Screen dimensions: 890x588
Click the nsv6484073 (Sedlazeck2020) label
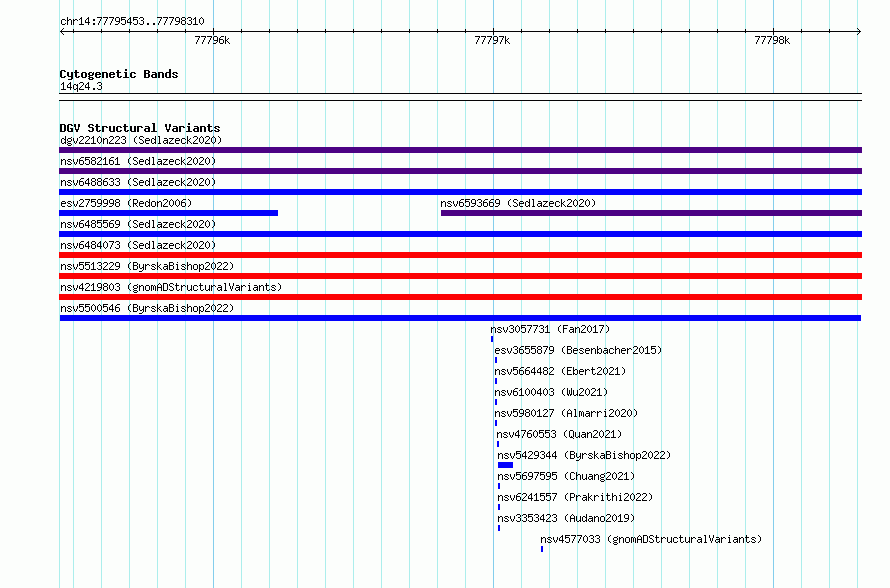pyautogui.click(x=138, y=245)
